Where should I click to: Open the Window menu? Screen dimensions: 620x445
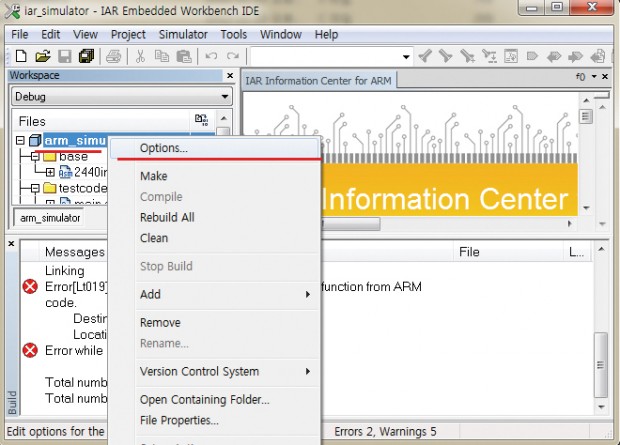click(x=281, y=34)
